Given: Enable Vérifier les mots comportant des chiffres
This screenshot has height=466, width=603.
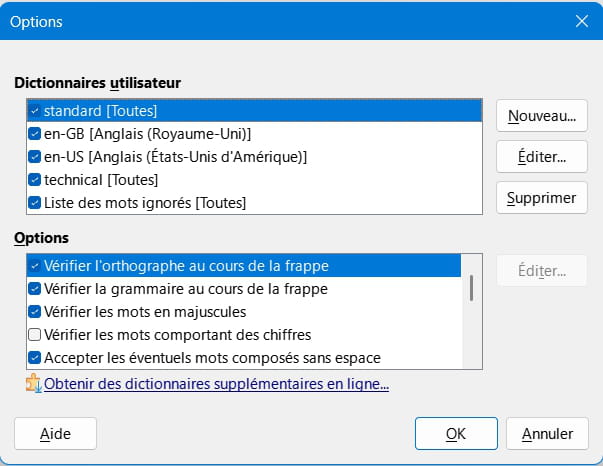Looking at the screenshot, I should 35,335.
